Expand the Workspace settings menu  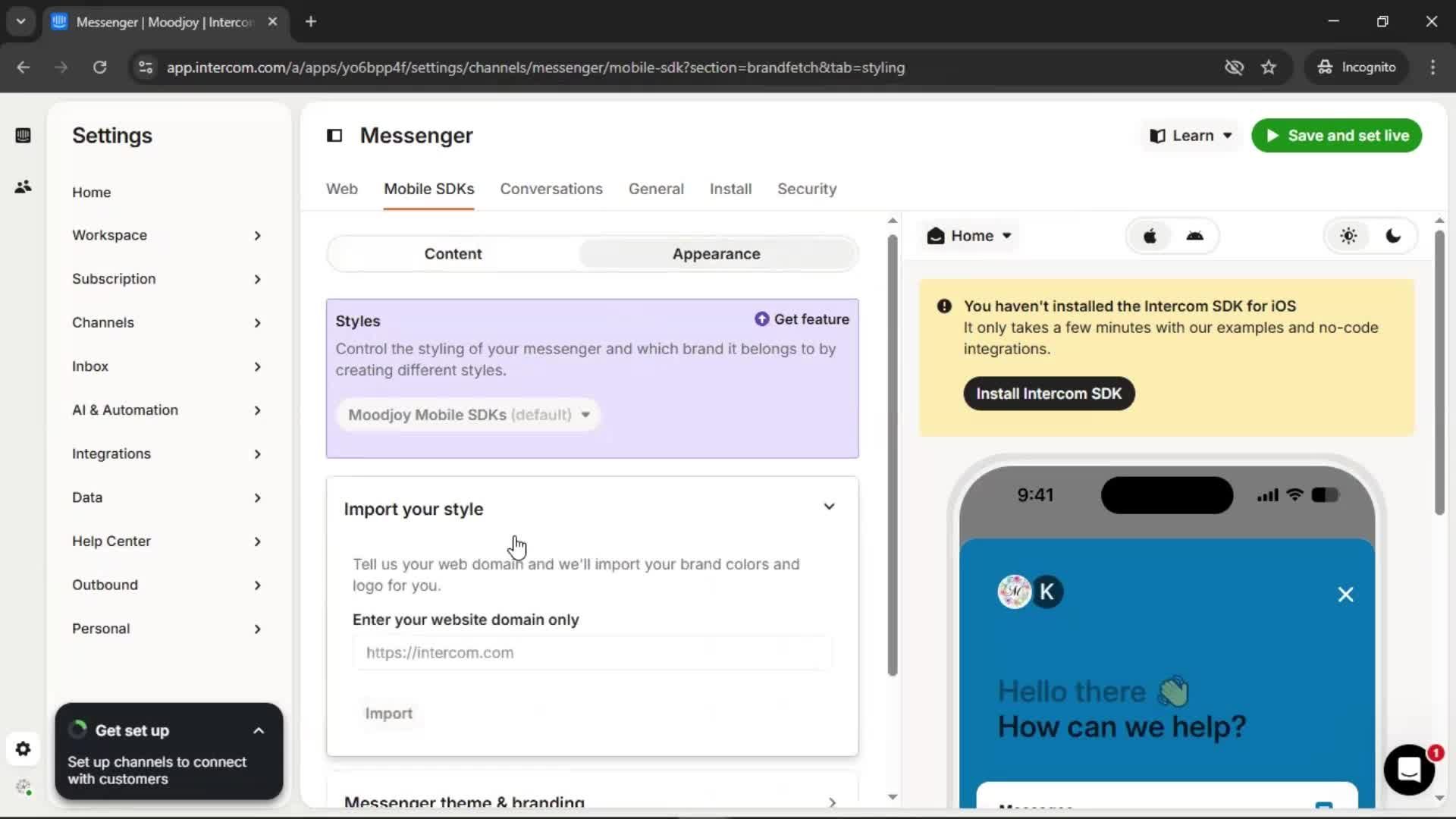pos(167,235)
